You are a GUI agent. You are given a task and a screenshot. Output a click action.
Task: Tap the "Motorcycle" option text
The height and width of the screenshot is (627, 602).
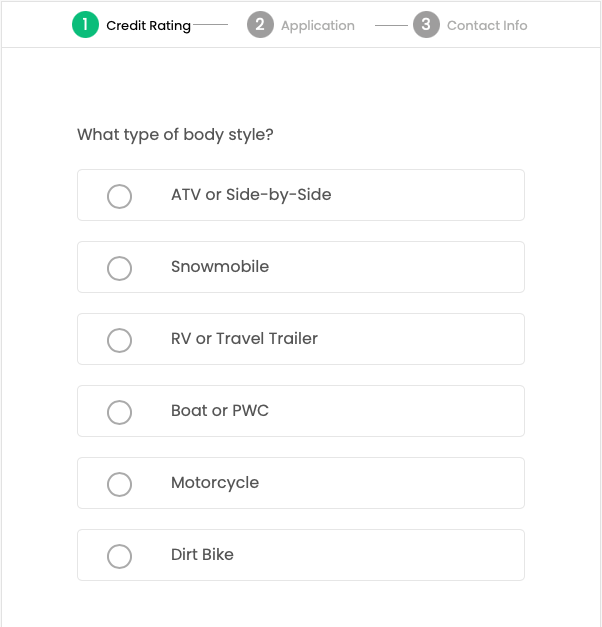215,483
